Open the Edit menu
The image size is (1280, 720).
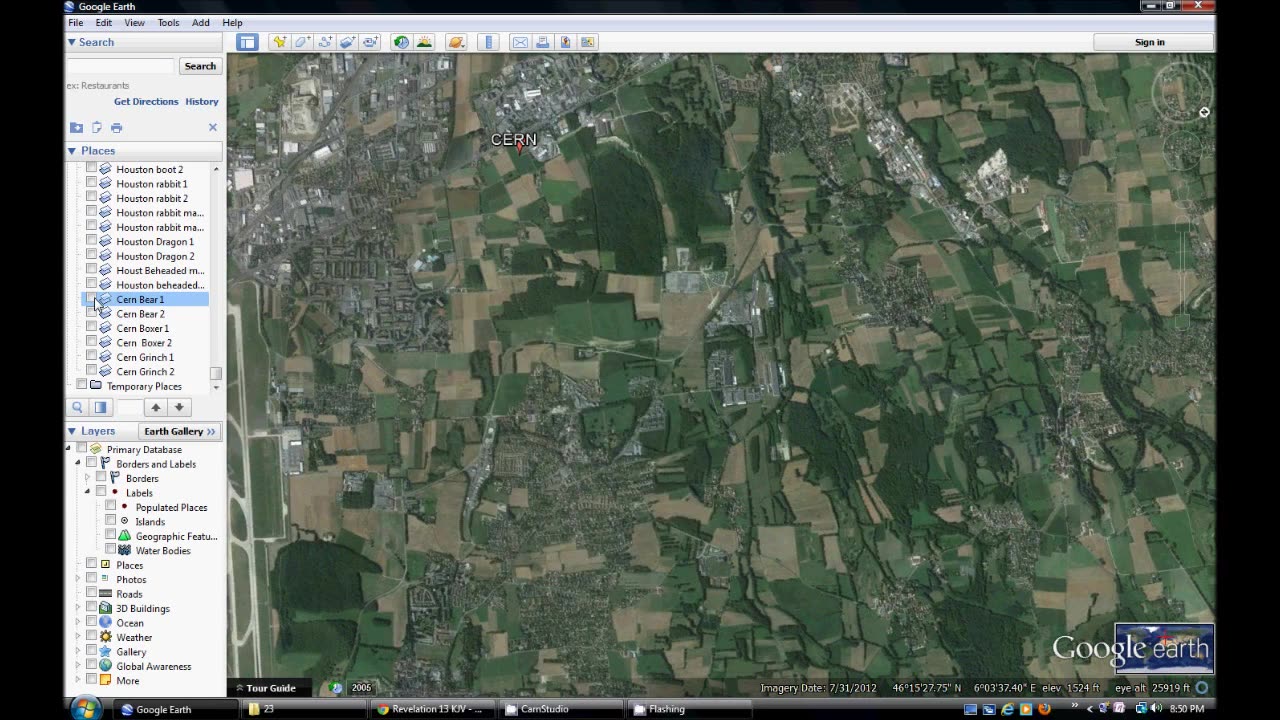point(104,23)
